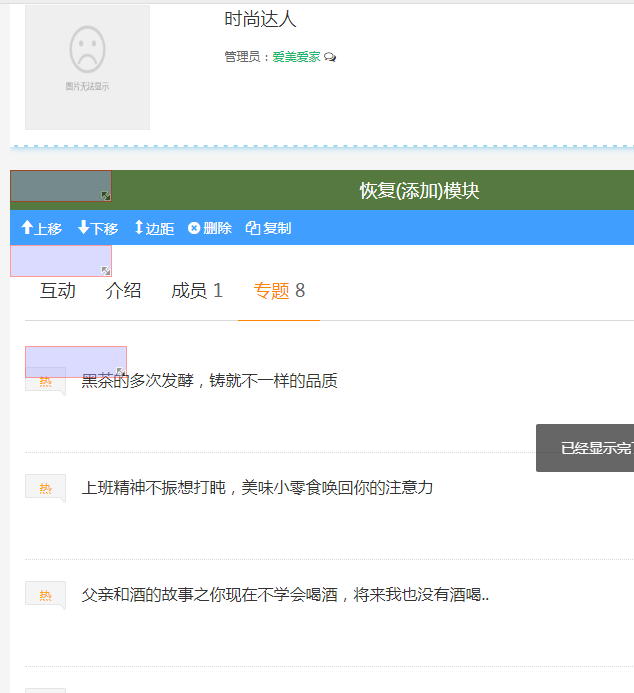The height and width of the screenshot is (693, 634).
Task: Click the 恢复(添加)模块 button
Action: tap(419, 191)
